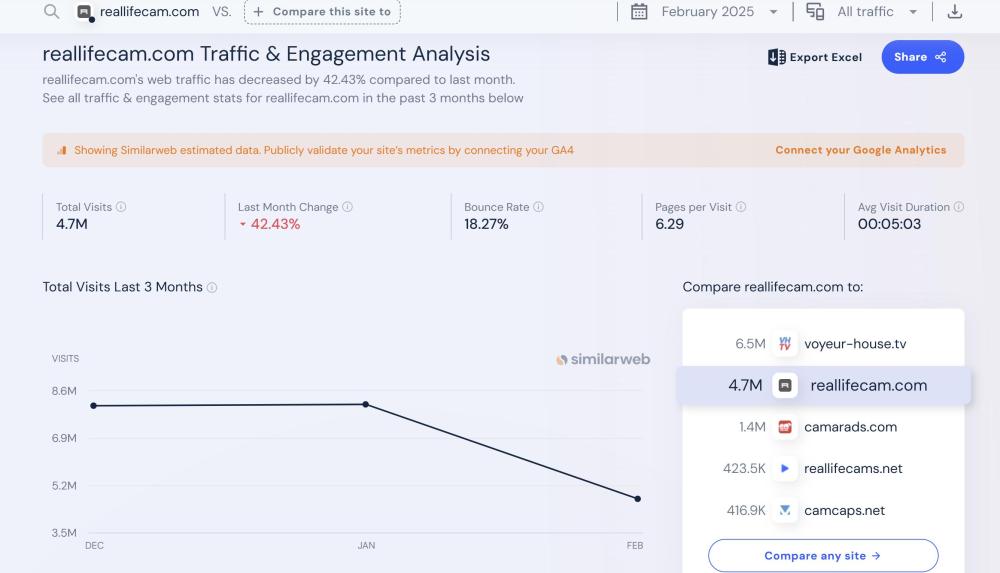Open the February 2025 date dropdown
The width and height of the screenshot is (1000, 573).
pyautogui.click(x=718, y=12)
